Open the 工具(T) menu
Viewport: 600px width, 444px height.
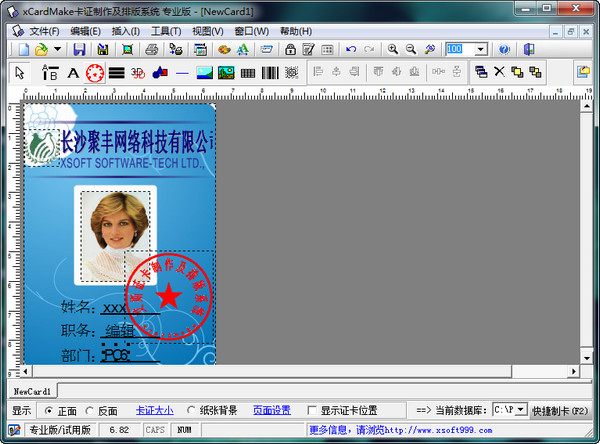pos(166,31)
